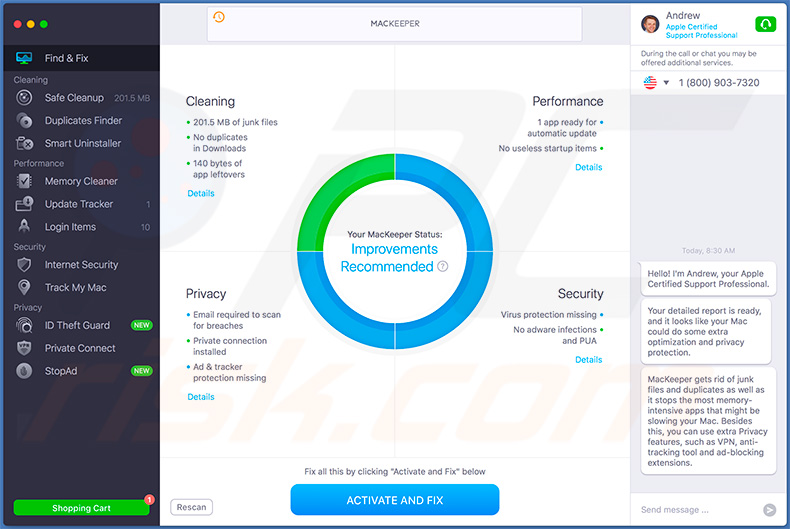Go to Memory Cleaner
The image size is (790, 529).
click(x=82, y=181)
